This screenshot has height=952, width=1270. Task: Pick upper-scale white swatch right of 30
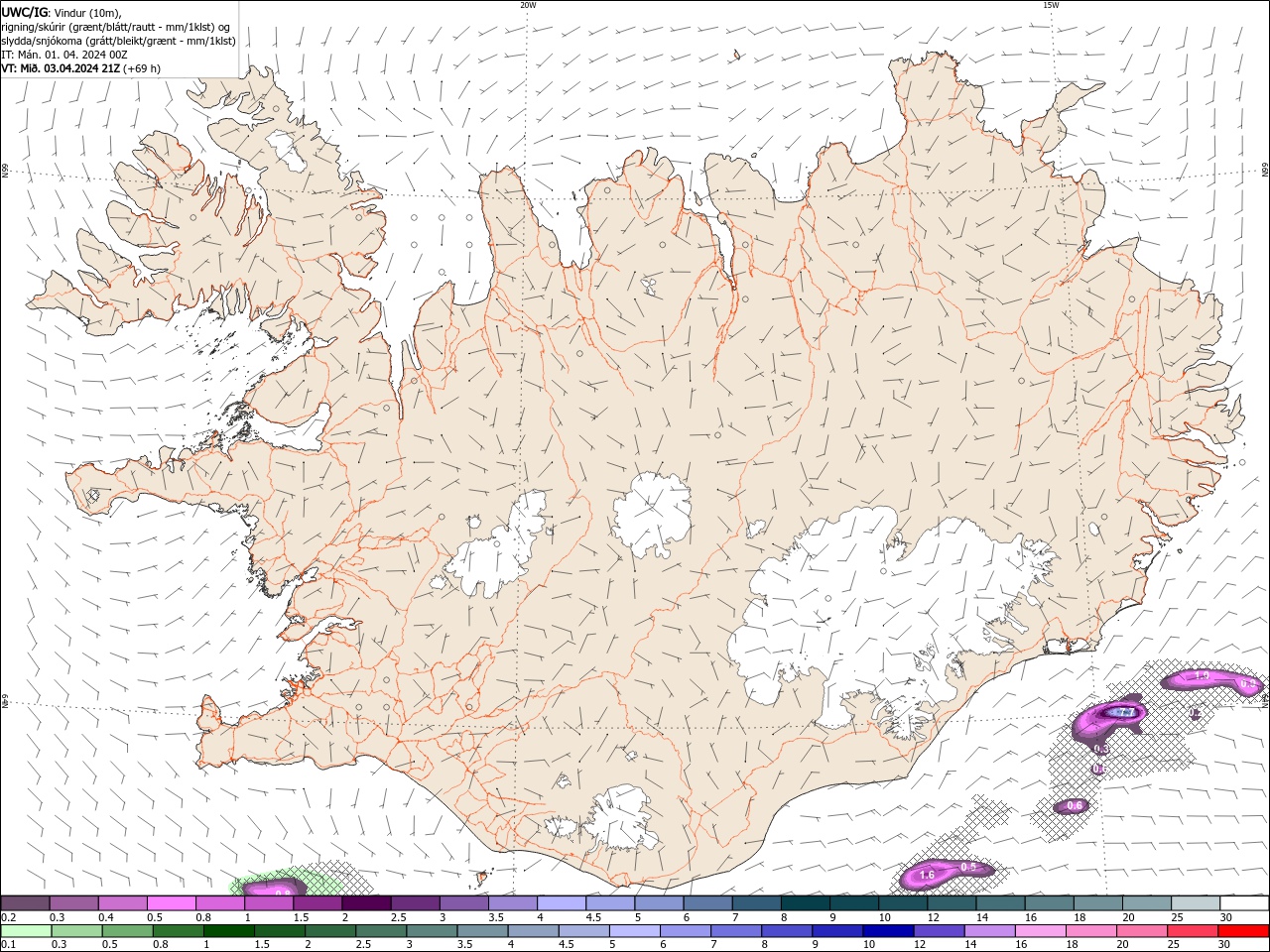click(x=1245, y=903)
